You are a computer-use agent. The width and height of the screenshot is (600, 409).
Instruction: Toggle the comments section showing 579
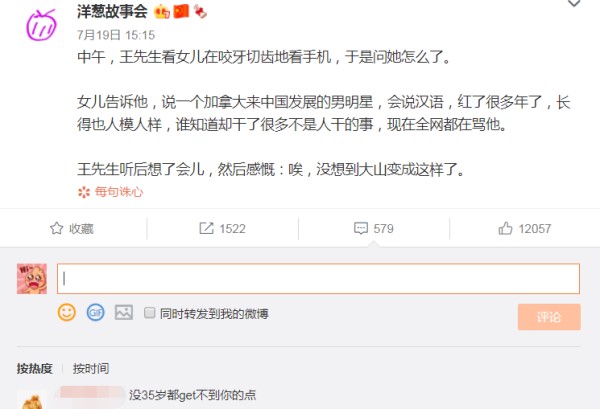[x=374, y=228]
